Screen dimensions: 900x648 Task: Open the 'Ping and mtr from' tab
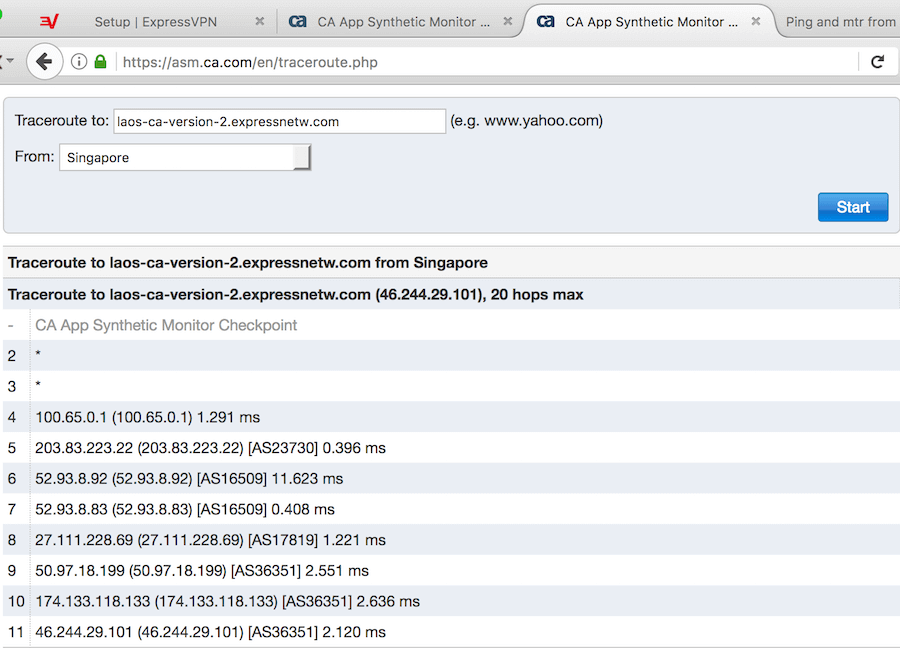click(840, 22)
